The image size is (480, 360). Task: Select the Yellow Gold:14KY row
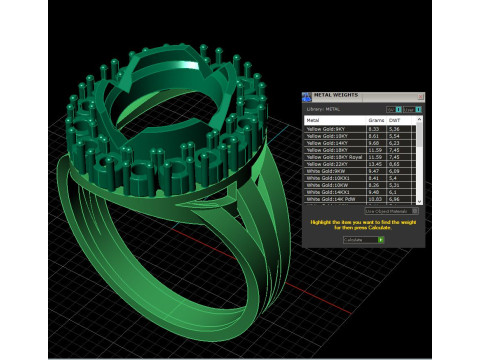[x=360, y=143]
